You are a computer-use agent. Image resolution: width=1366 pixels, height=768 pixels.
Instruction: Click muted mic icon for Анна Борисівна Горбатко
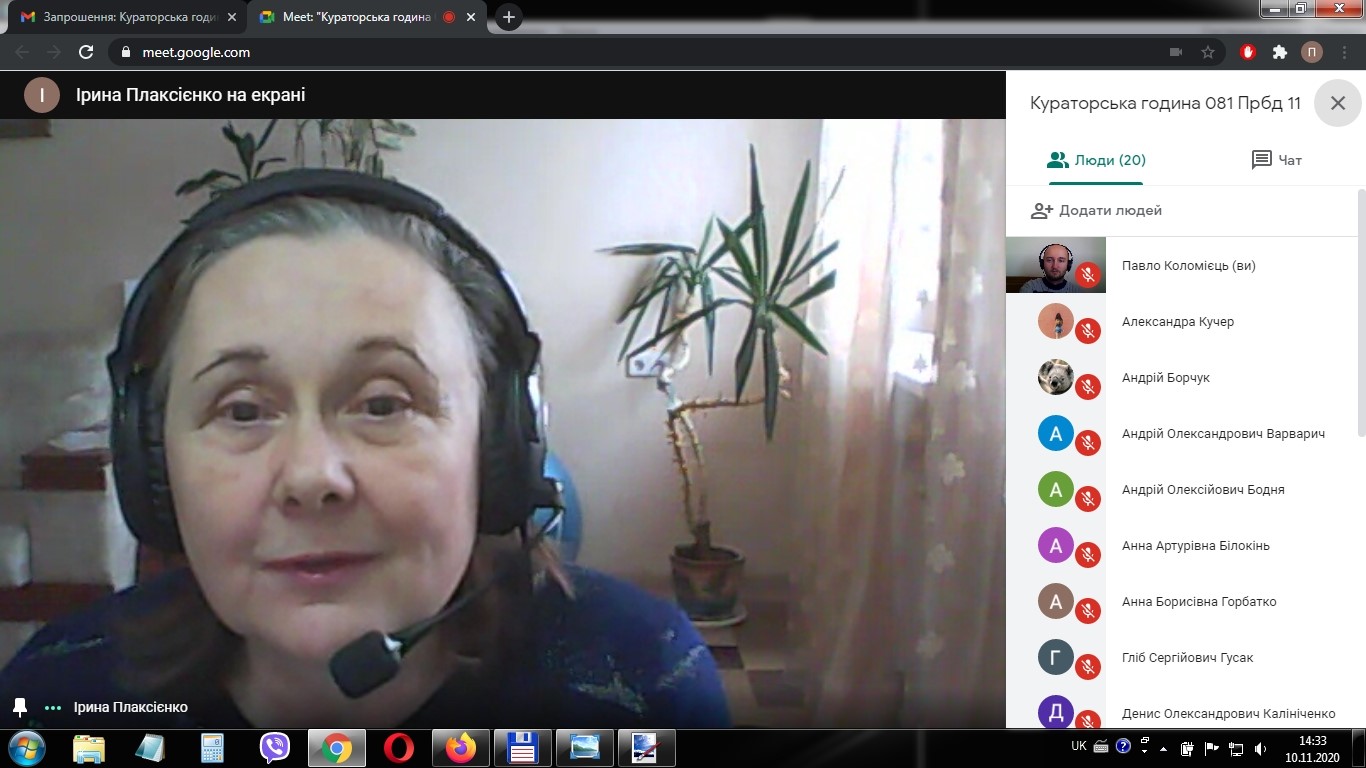pos(1088,610)
